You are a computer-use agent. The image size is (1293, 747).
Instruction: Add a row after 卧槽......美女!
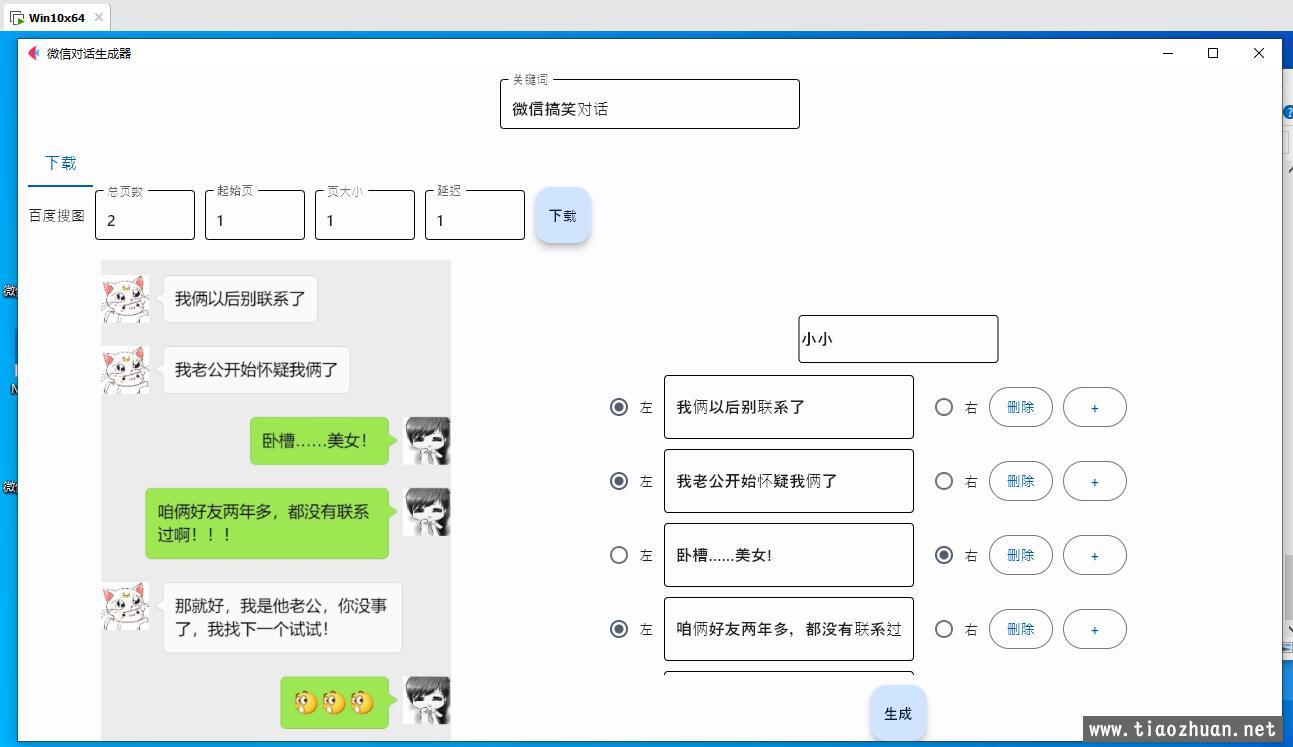1095,555
